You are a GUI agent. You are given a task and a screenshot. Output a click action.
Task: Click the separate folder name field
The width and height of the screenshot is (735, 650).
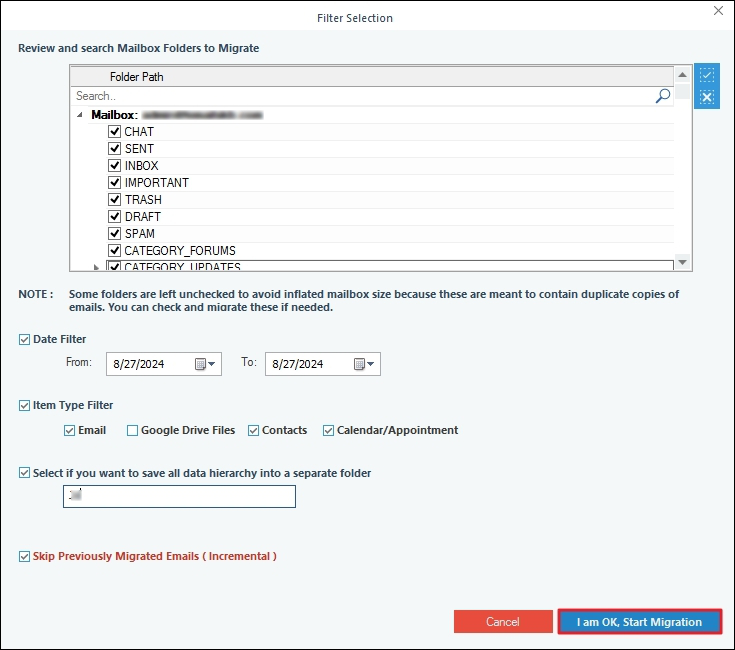coord(180,496)
